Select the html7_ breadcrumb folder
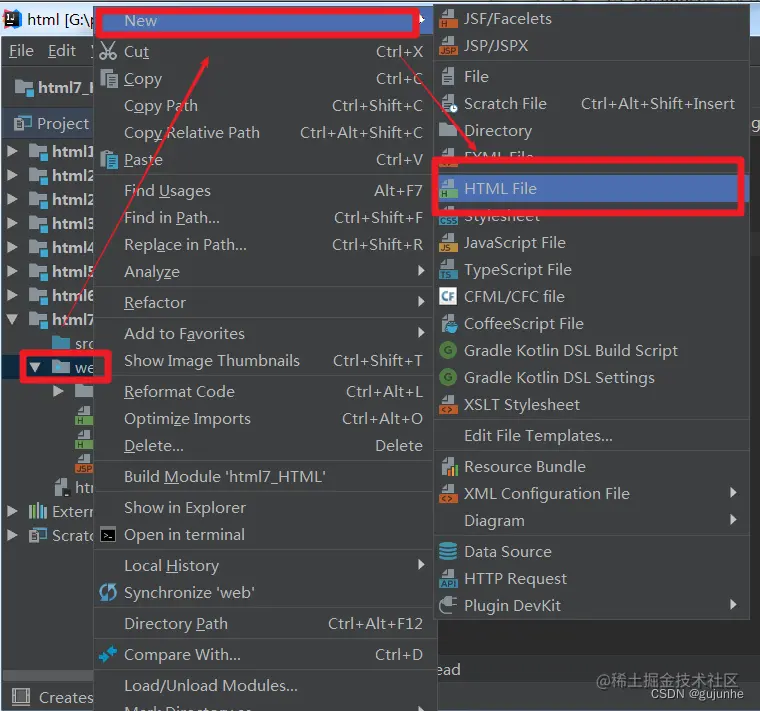This screenshot has width=760, height=711. (x=53, y=87)
